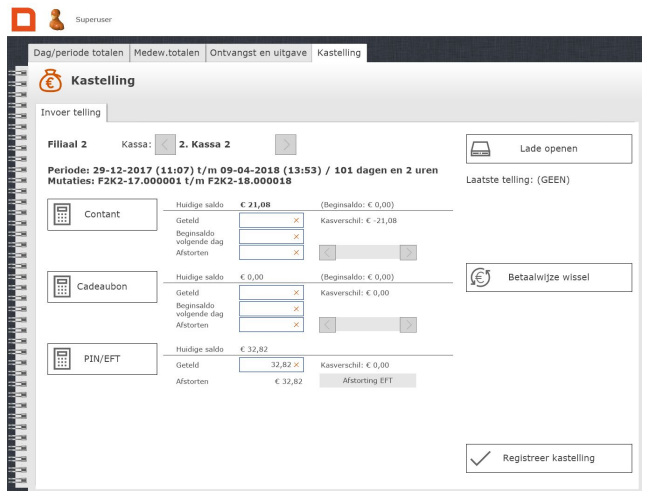Viewport: 658px width, 503px height.
Task: Open the cash drawer with Lade openen
Action: coord(549,148)
